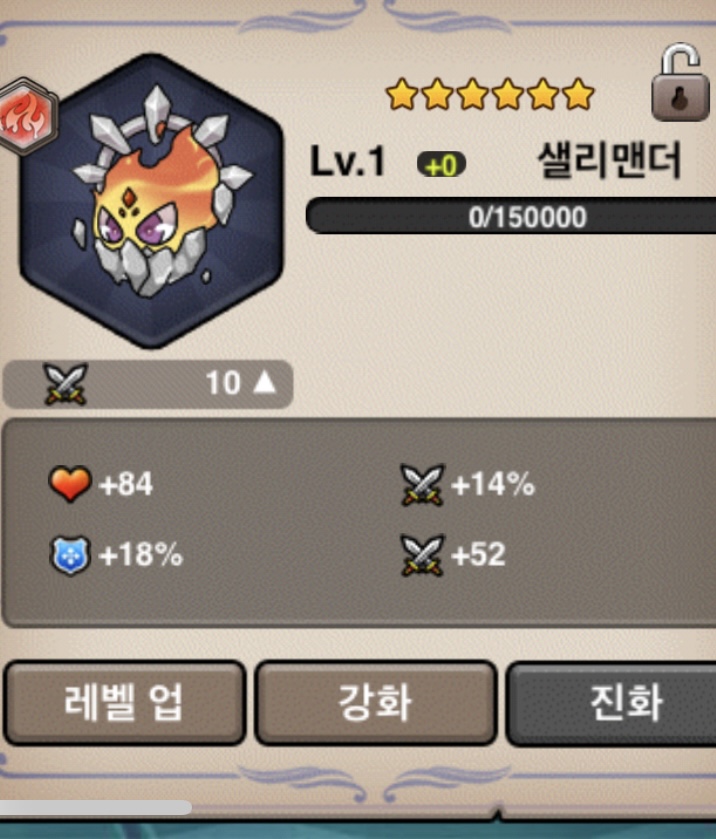Expand the attack power triangle arrow
The width and height of the screenshot is (716, 839).
pos(264,383)
